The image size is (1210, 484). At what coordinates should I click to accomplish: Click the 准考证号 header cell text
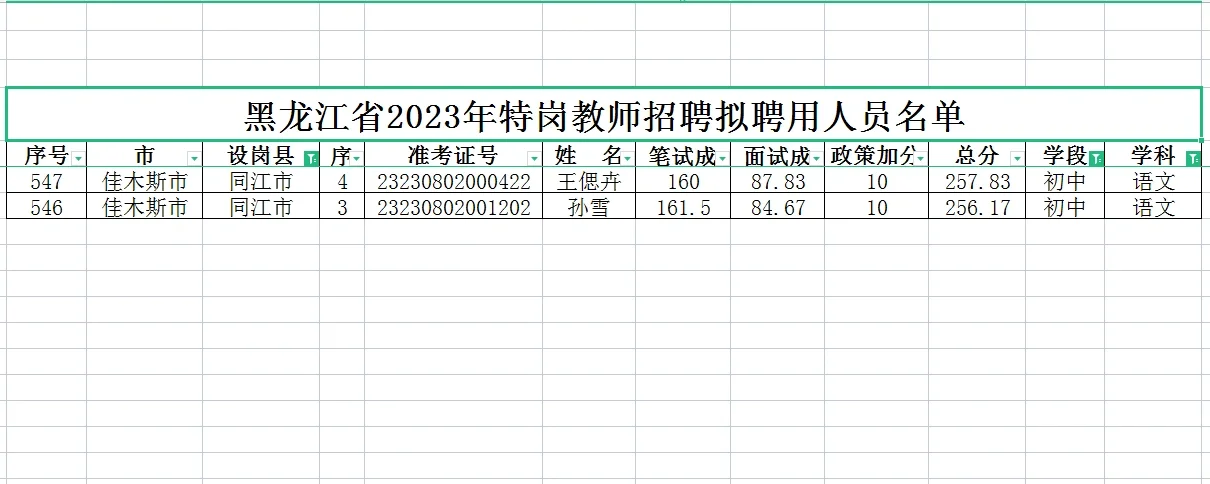pyautogui.click(x=452, y=156)
